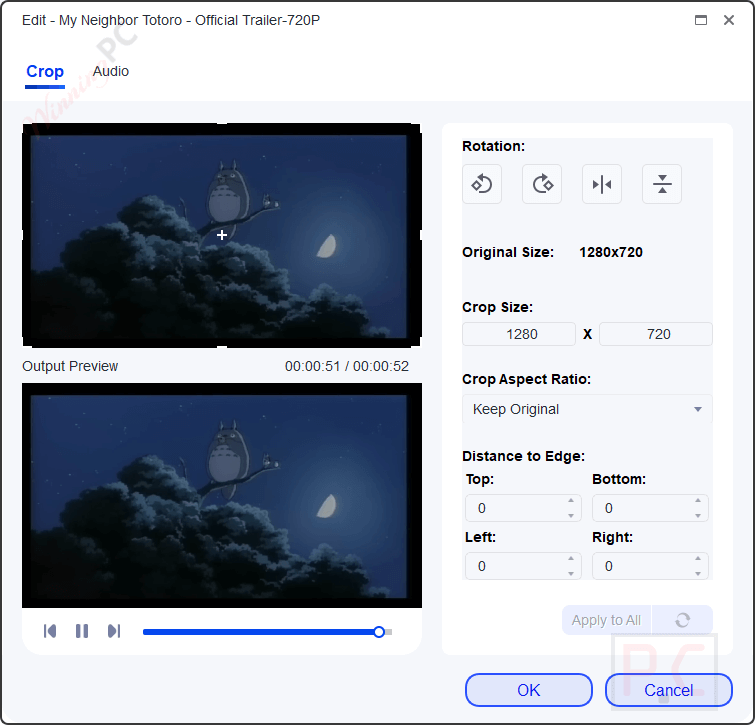Click inside crop height field 720

point(656,334)
